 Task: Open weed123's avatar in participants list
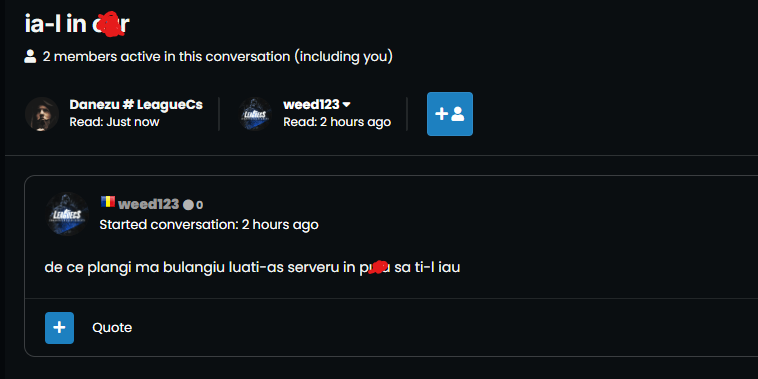(x=255, y=114)
